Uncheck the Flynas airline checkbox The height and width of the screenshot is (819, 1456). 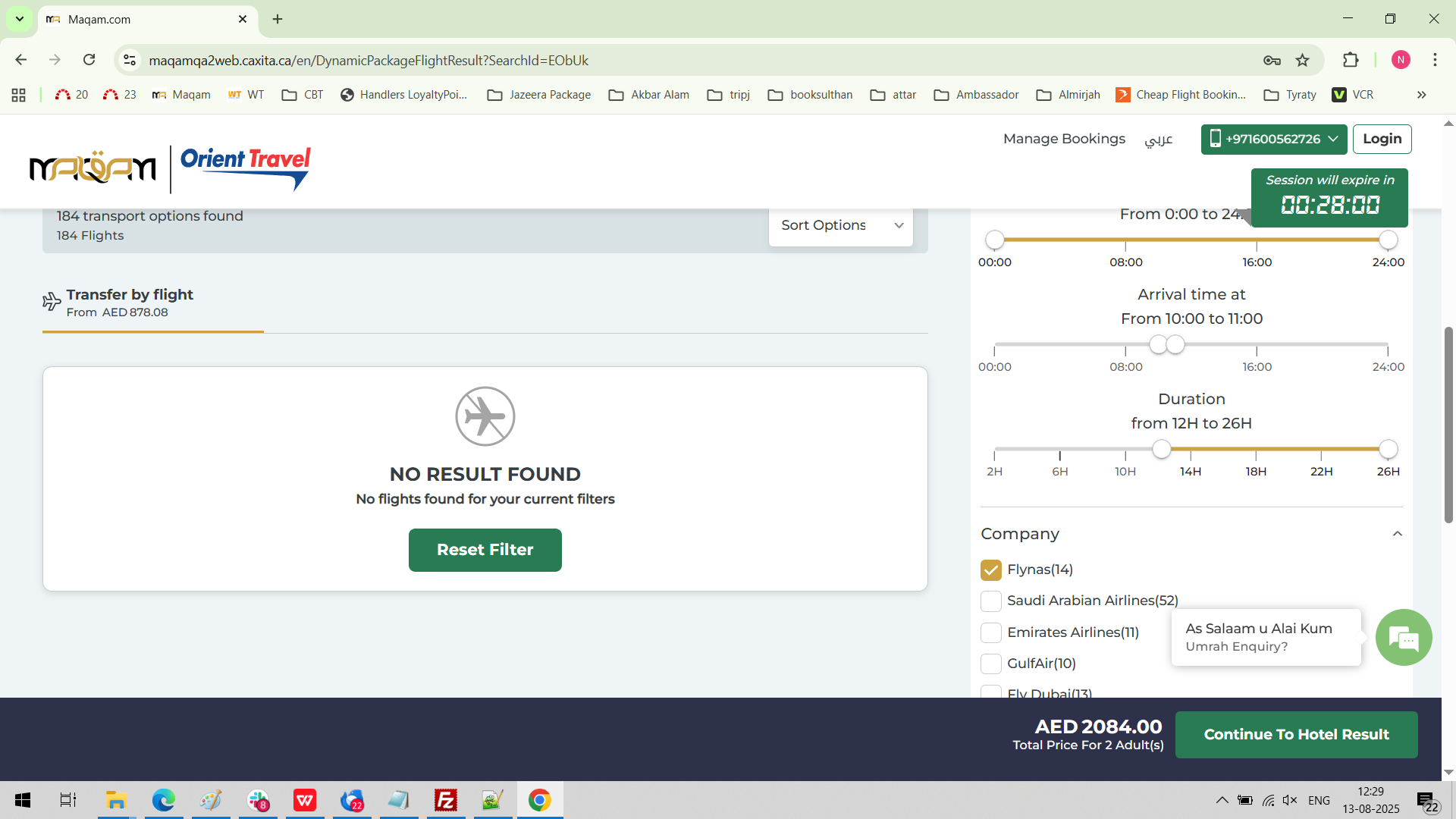[x=990, y=570]
